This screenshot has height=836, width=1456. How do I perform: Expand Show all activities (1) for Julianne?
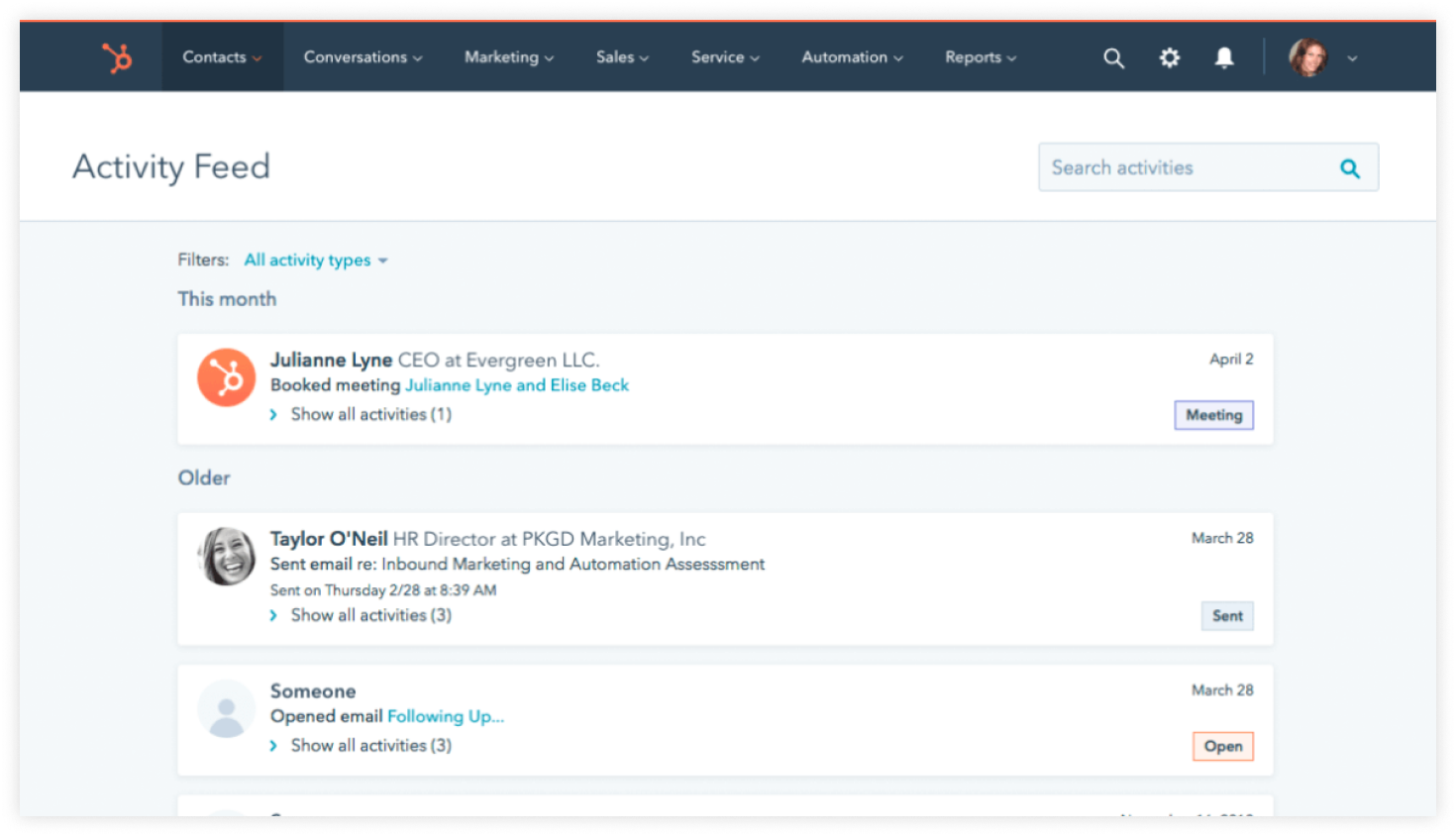[369, 415]
